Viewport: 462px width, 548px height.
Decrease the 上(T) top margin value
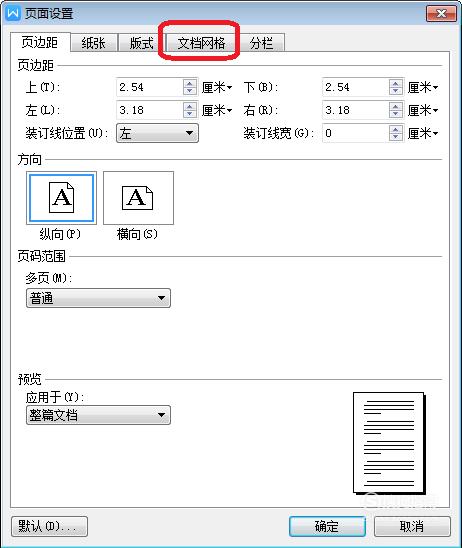(x=189, y=91)
